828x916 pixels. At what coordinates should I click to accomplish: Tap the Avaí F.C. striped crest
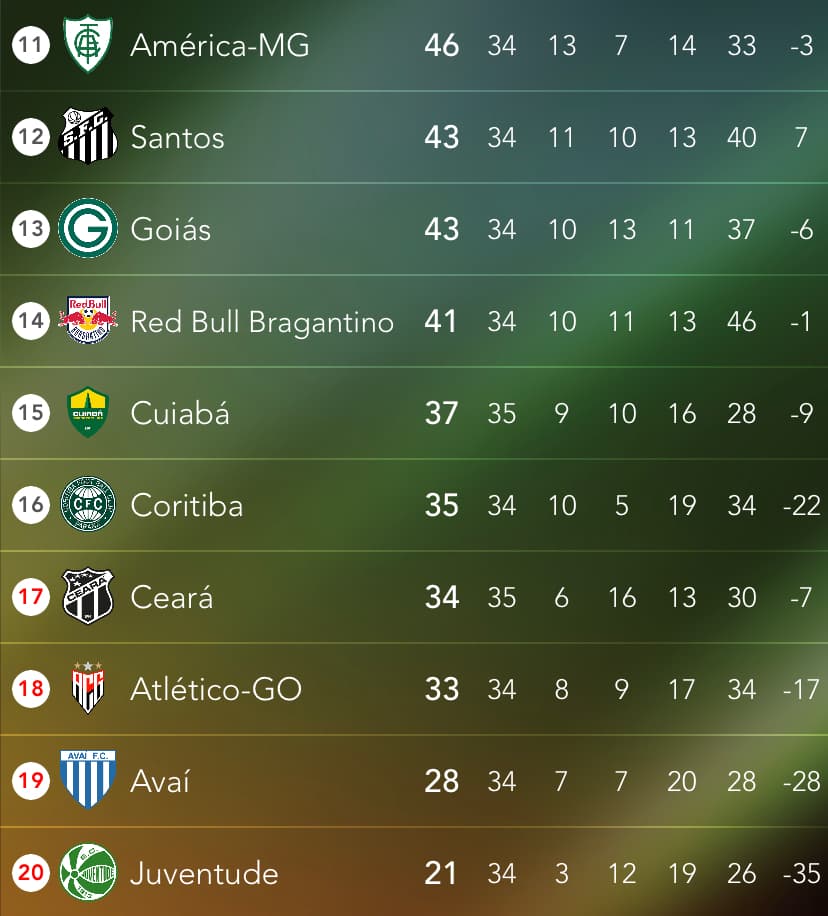(x=88, y=780)
